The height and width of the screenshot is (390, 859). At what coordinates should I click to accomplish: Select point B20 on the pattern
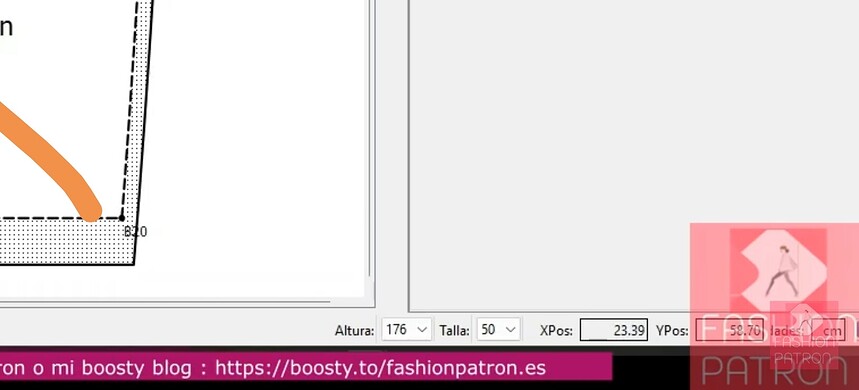click(122, 219)
